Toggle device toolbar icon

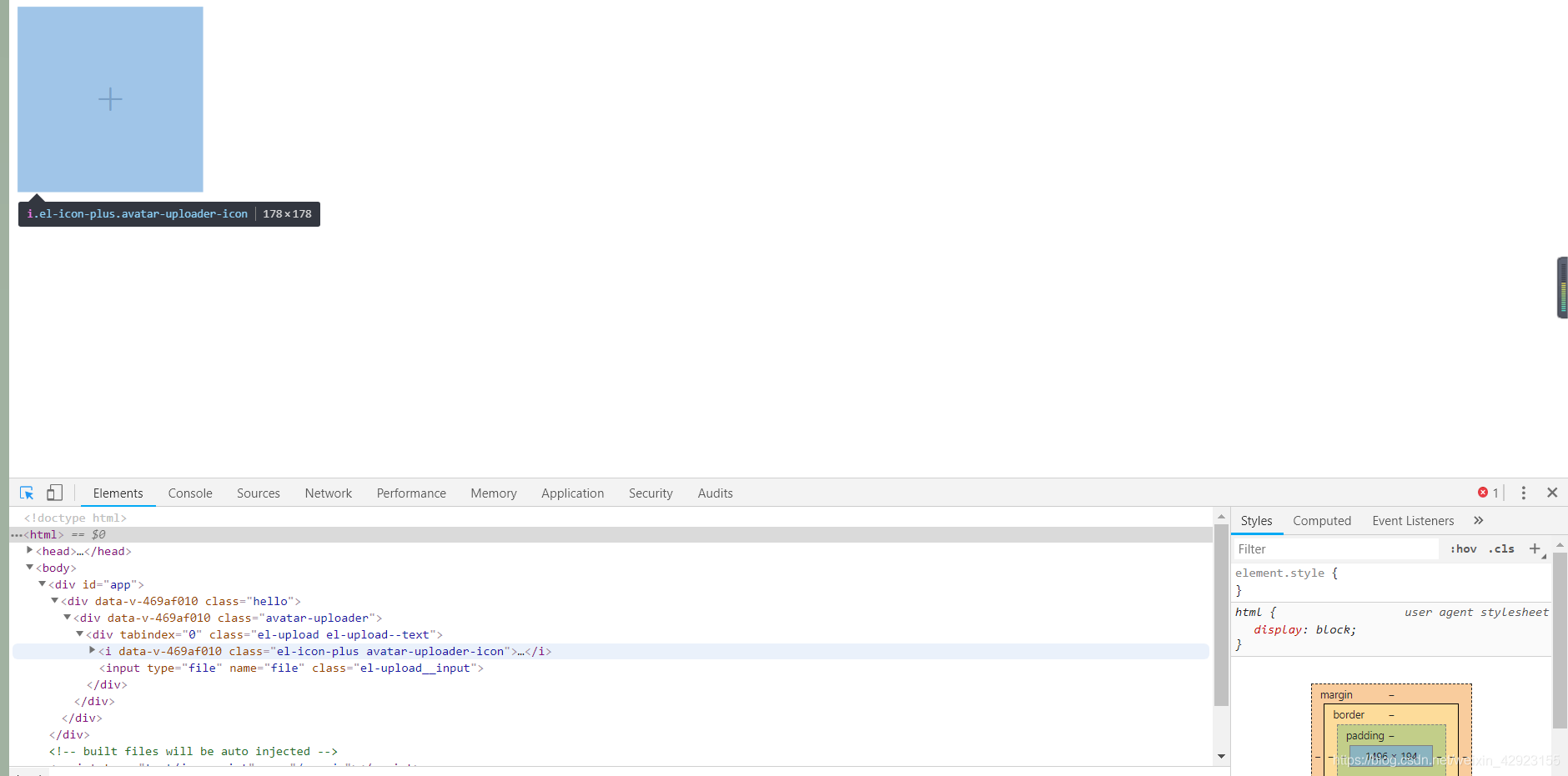[54, 493]
